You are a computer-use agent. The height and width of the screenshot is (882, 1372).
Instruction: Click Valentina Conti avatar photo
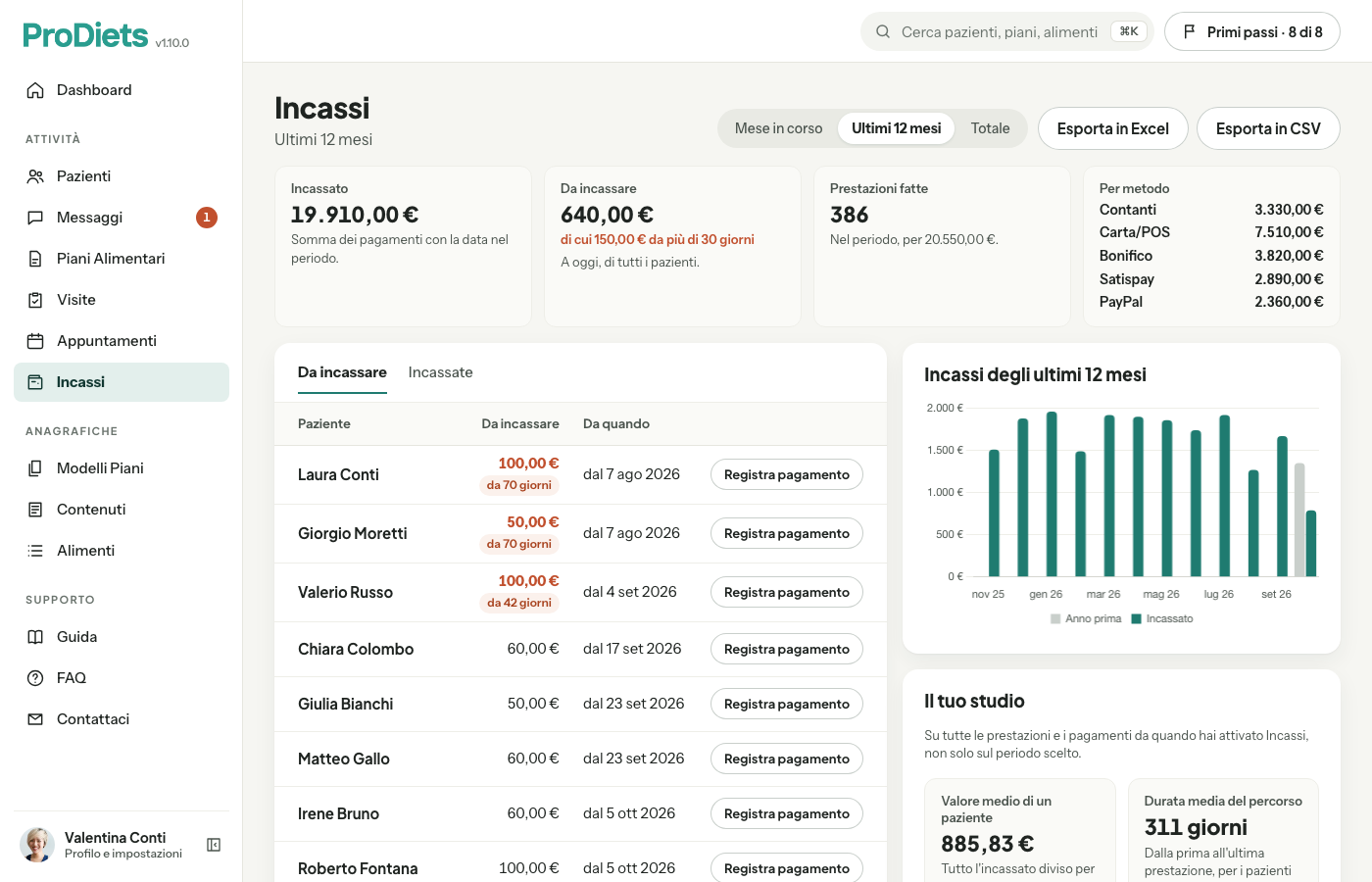pyautogui.click(x=37, y=845)
